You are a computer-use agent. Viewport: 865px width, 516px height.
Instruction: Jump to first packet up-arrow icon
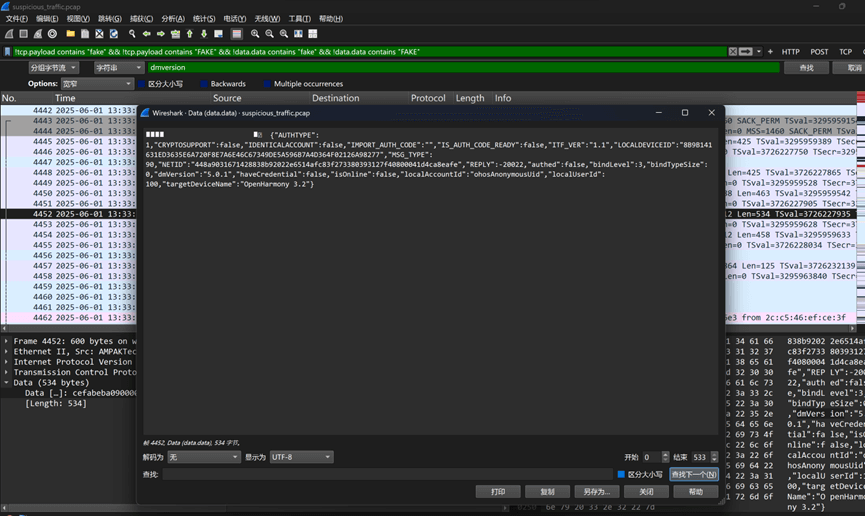(x=190, y=34)
